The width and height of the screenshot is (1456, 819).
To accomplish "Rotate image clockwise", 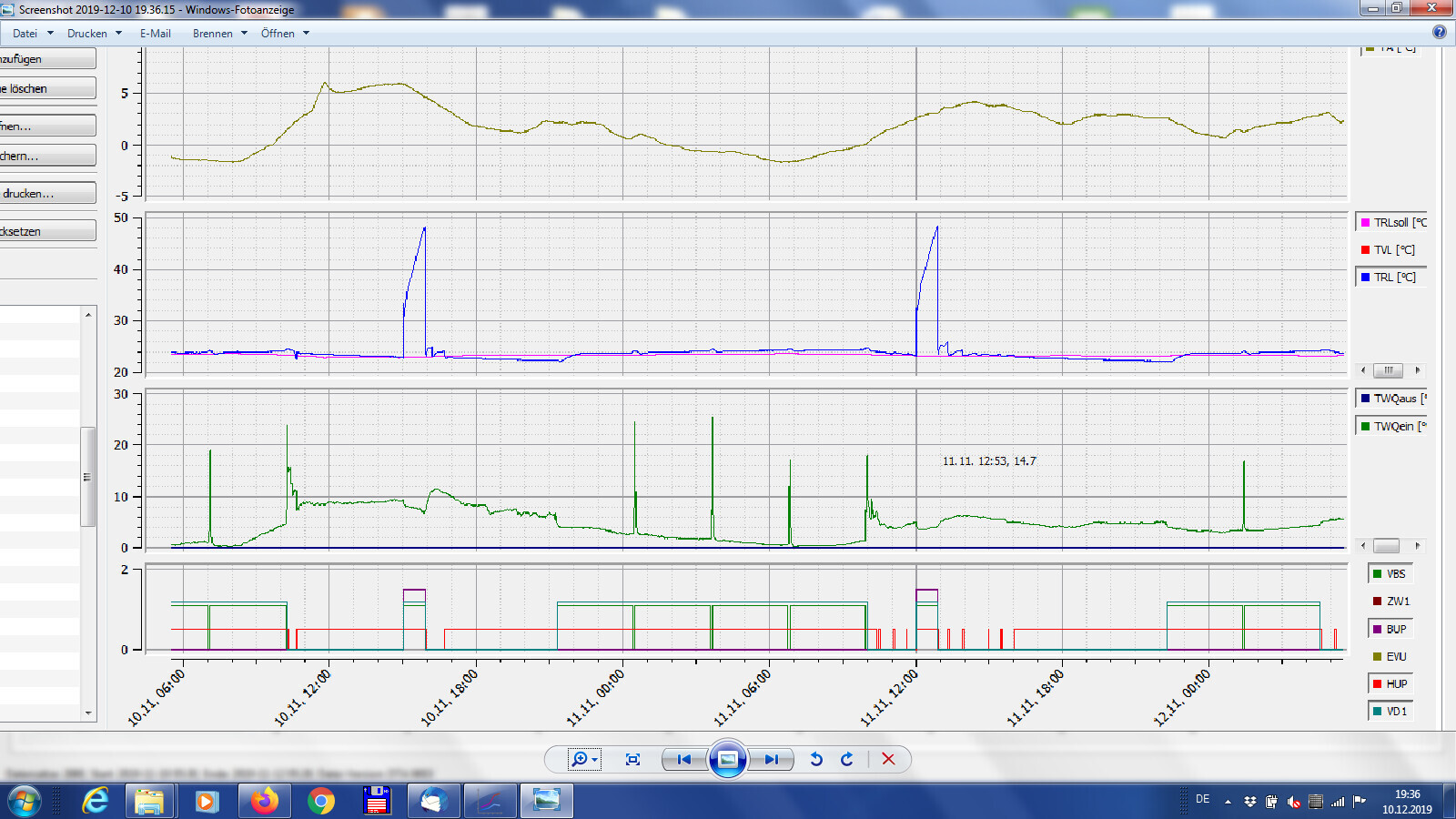I will coord(847,759).
